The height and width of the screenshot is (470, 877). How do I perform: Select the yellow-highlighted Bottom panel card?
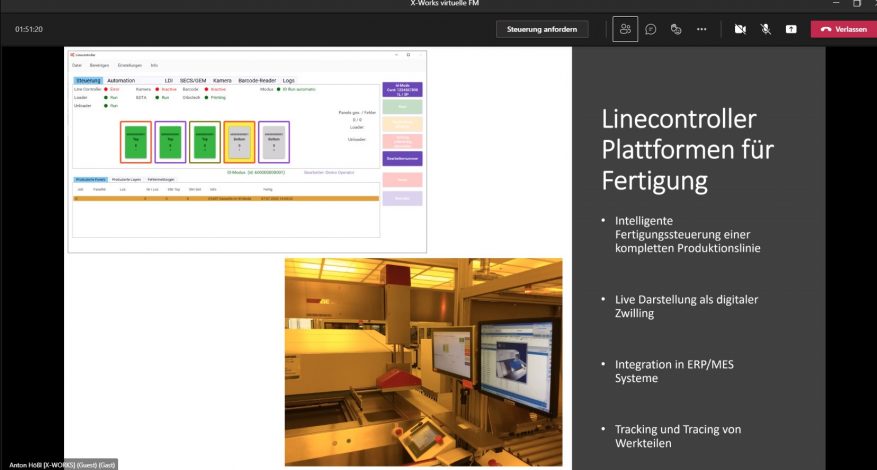(239, 142)
